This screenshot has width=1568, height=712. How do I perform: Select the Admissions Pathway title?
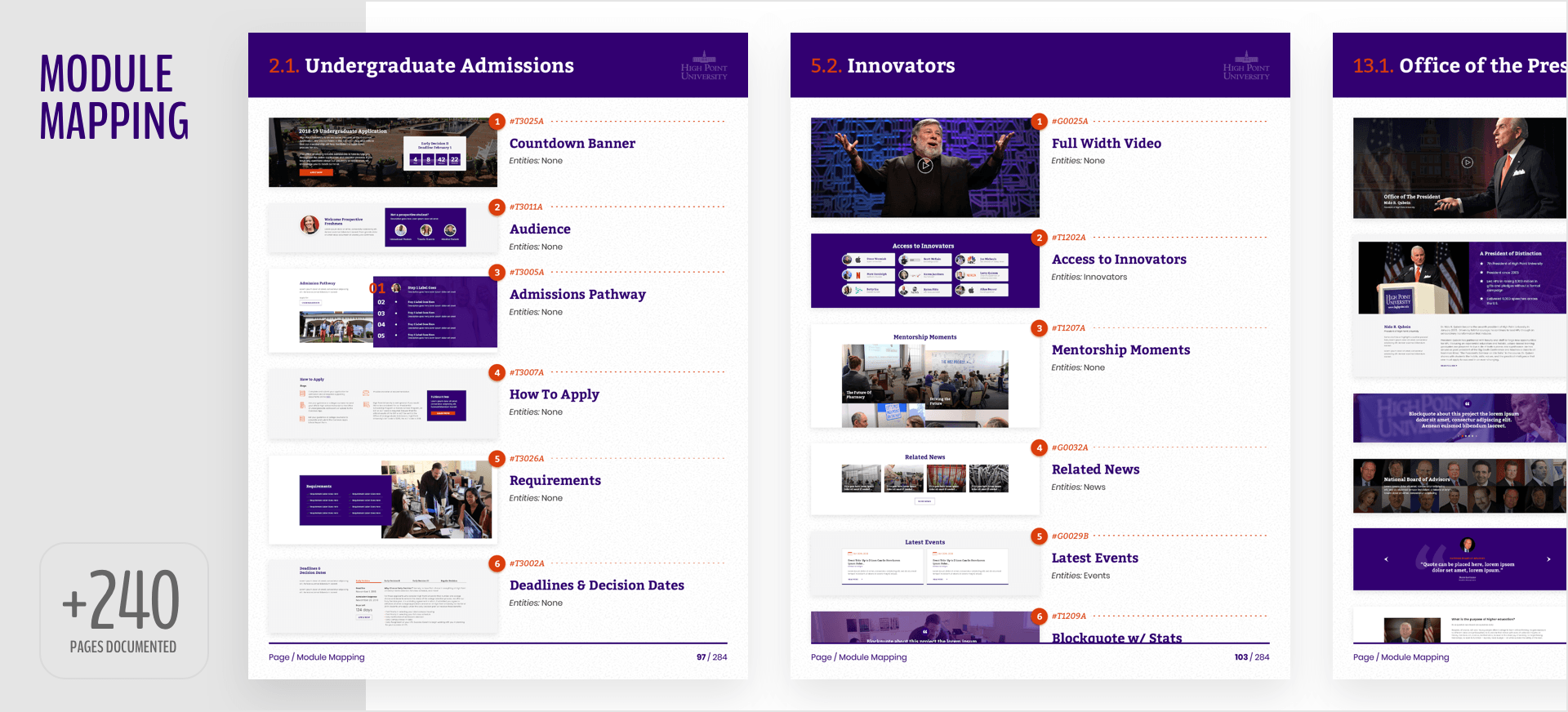point(577,295)
